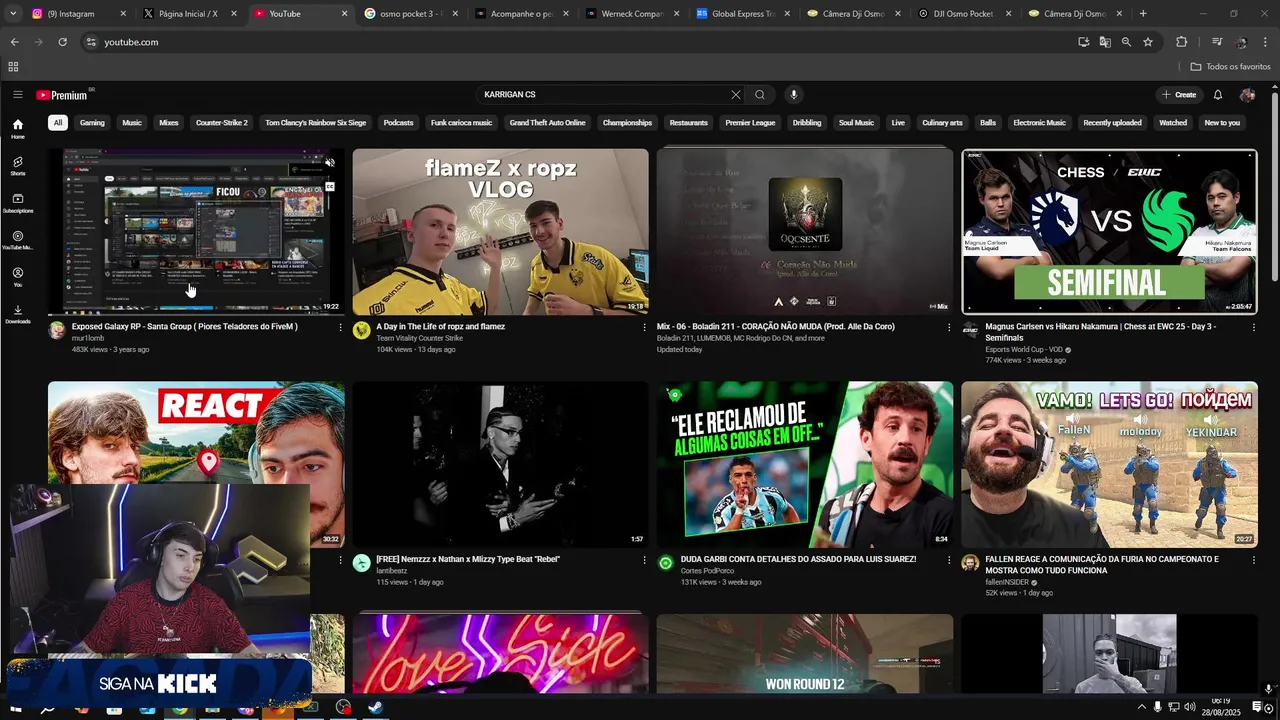Open options for Exposed Galaxy RP video
Image resolution: width=1280 pixels, height=720 pixels.
point(340,327)
